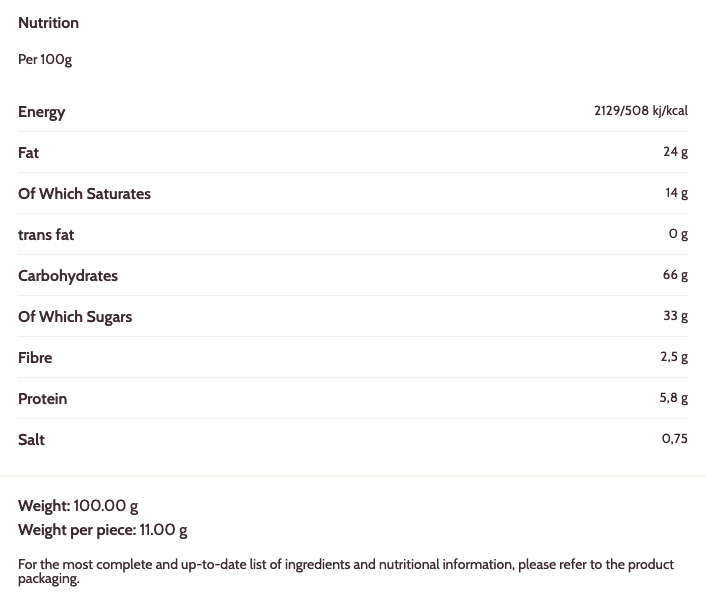The width and height of the screenshot is (706, 596).
Task: Click the trans fat row label
Action: pyautogui.click(x=46, y=235)
